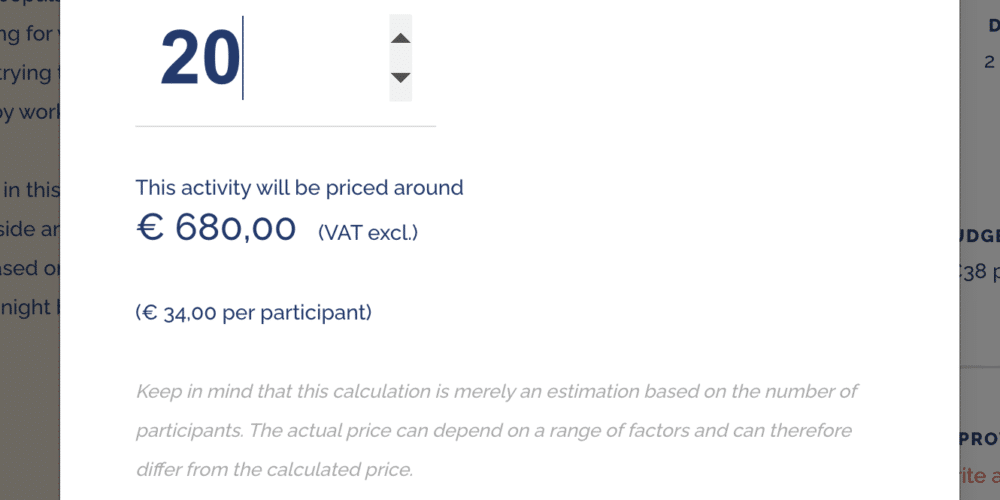Screen dimensions: 1000x500
Task: Click the € 34,00 per participant text
Action: click(x=253, y=312)
